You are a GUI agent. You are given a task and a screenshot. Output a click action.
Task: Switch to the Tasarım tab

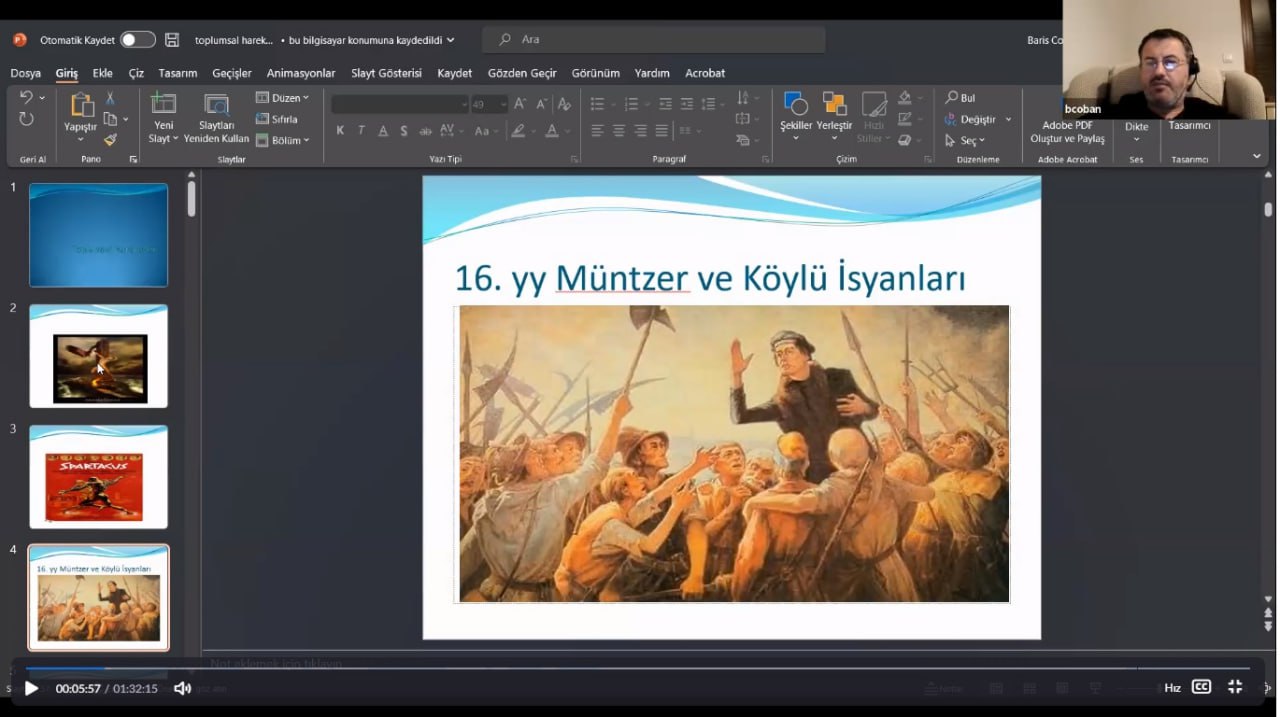click(178, 73)
